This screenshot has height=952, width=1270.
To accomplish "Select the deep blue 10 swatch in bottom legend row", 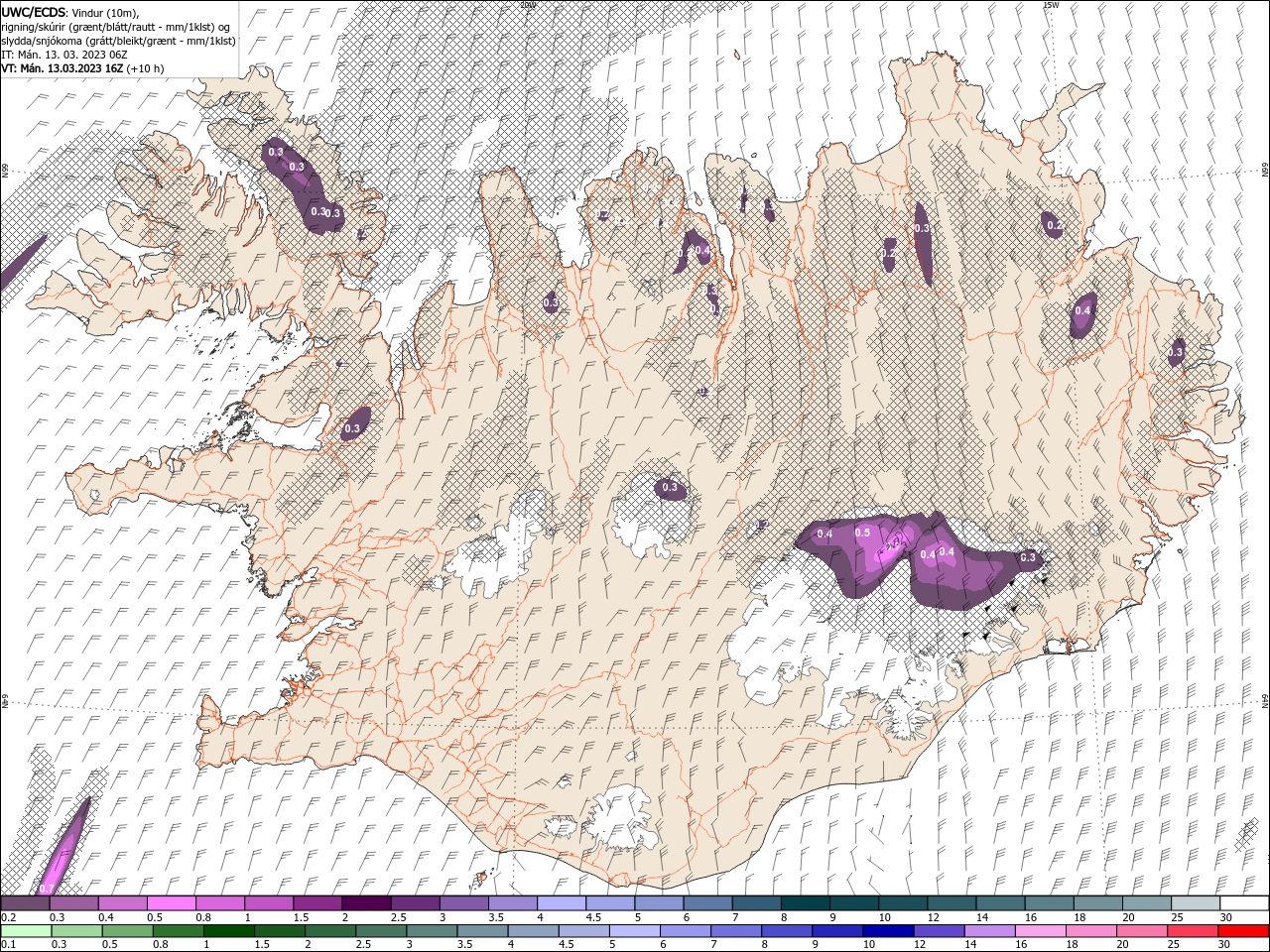I will pos(888,931).
